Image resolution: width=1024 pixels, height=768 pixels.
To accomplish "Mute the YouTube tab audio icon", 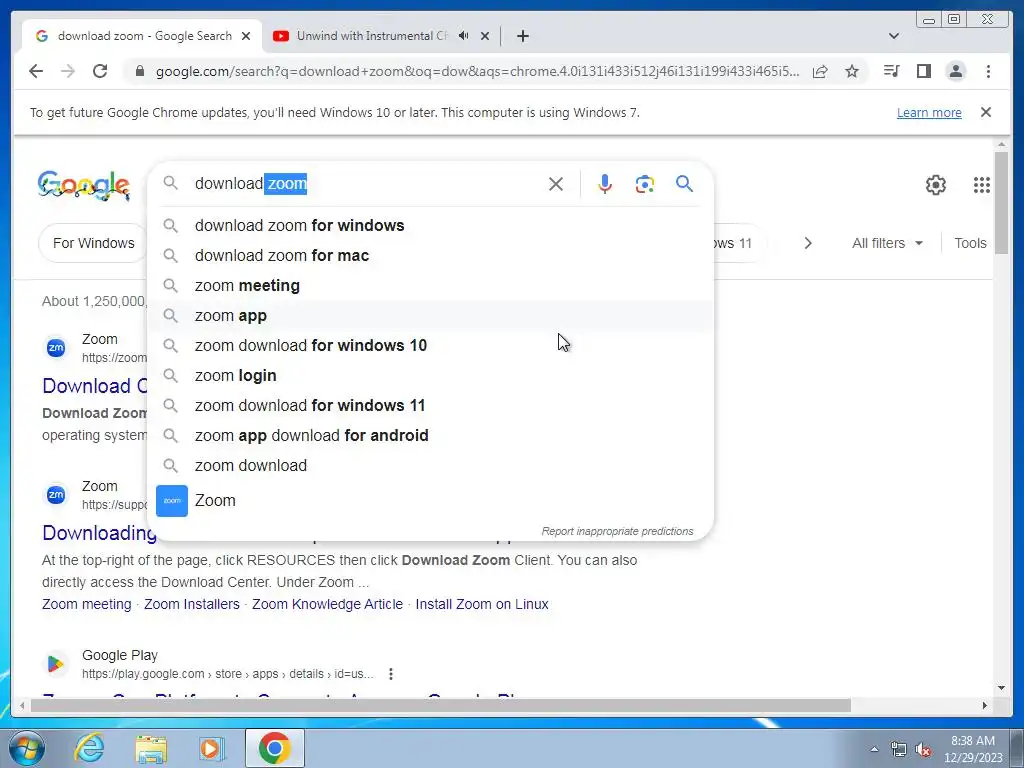I will point(463,36).
